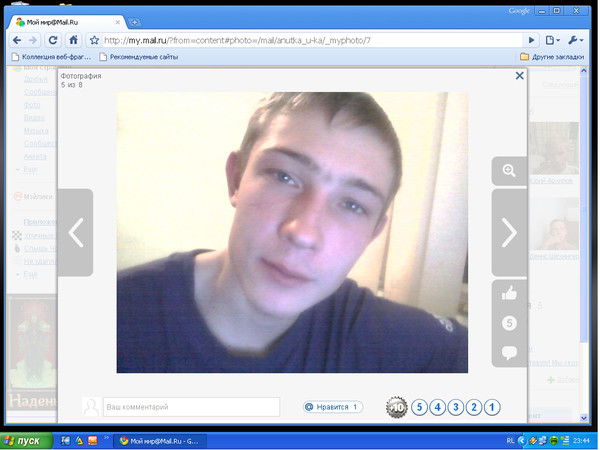Viewport: 600px width, 450px height.
Task: Reload the page in browser toolbar
Action: tap(52, 40)
